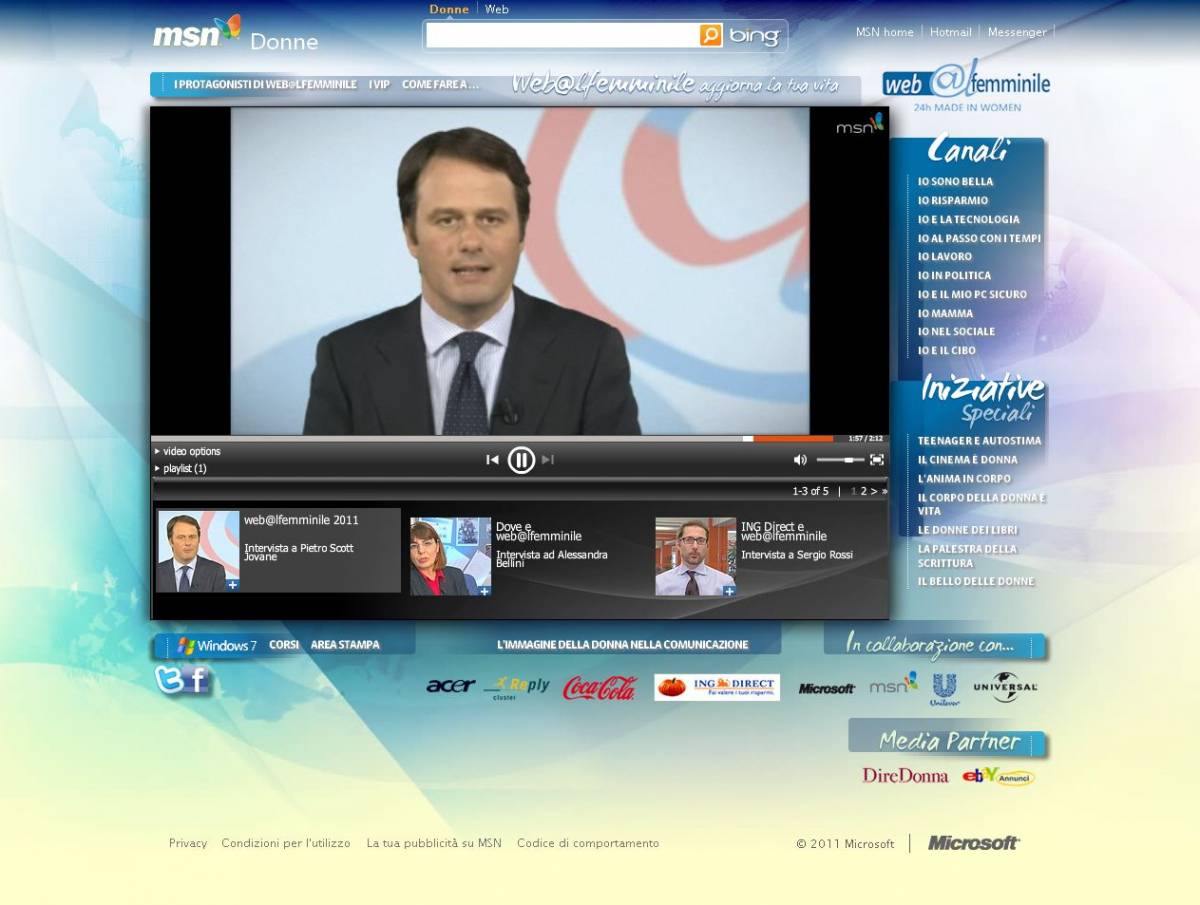Skip to the next video track
Viewport: 1200px width, 905px height.
tap(547, 460)
